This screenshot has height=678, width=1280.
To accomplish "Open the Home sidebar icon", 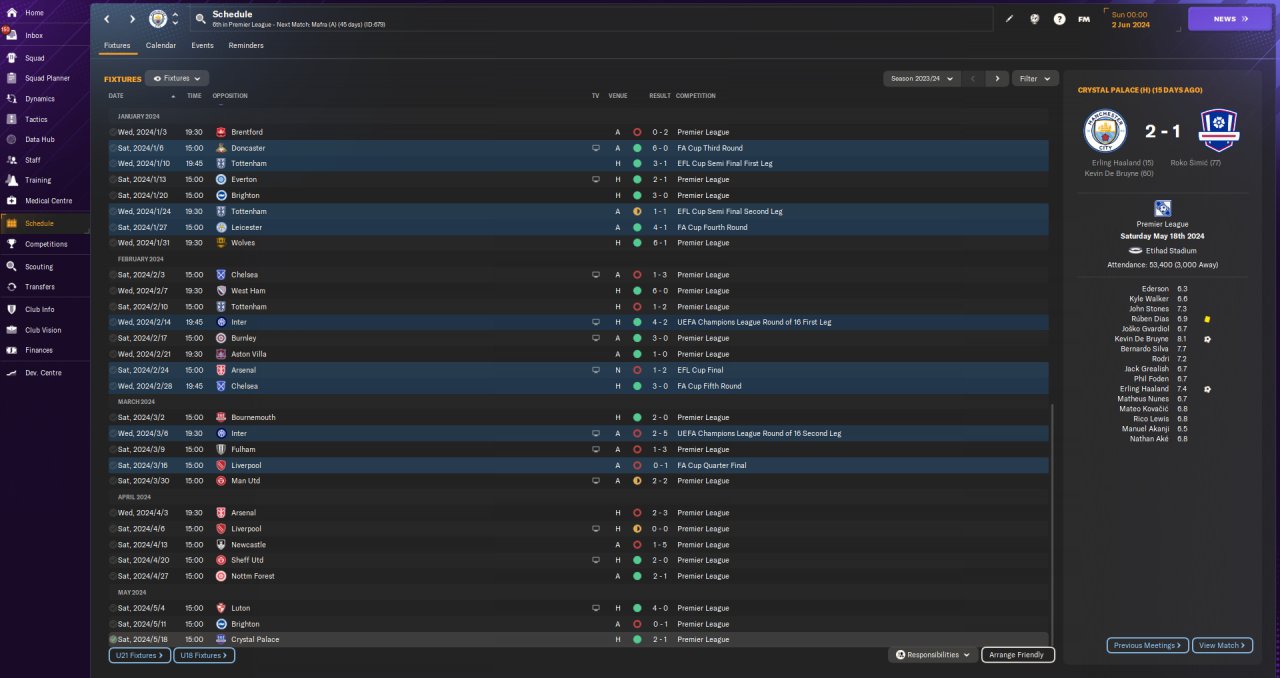I will 12,13.
